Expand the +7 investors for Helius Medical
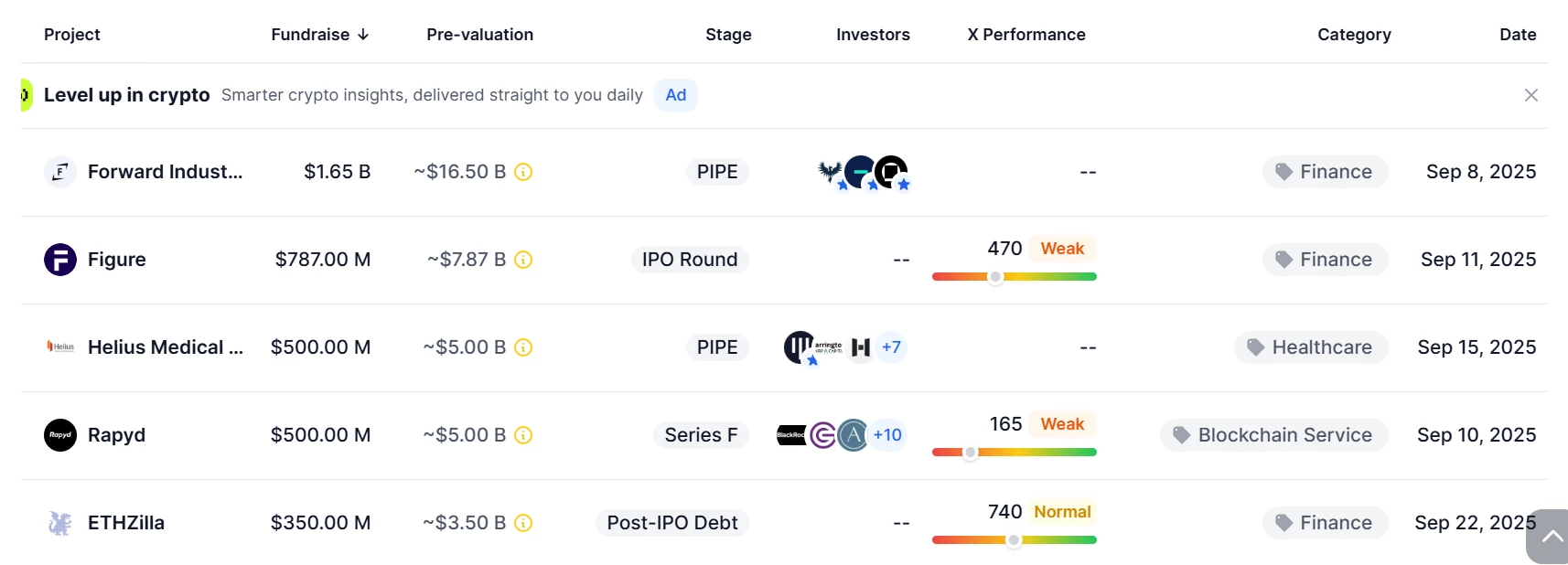The height and width of the screenshot is (565, 1568). [891, 347]
